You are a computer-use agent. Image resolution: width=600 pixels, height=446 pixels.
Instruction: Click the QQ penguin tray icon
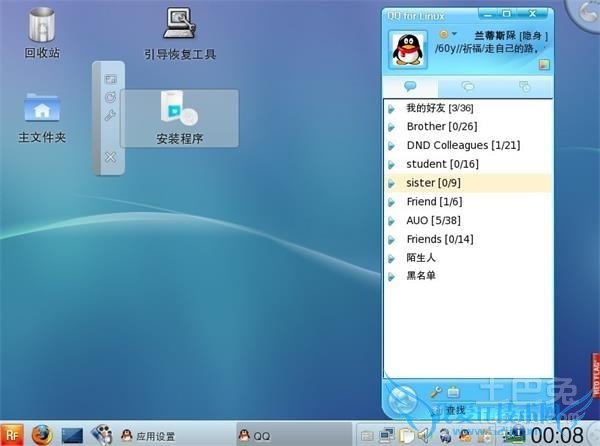click(465, 435)
